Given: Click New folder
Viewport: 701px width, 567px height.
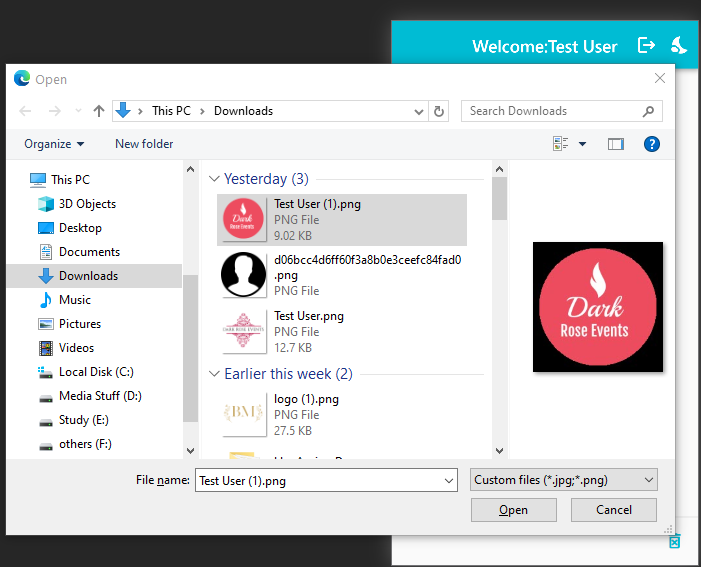Looking at the screenshot, I should [144, 144].
